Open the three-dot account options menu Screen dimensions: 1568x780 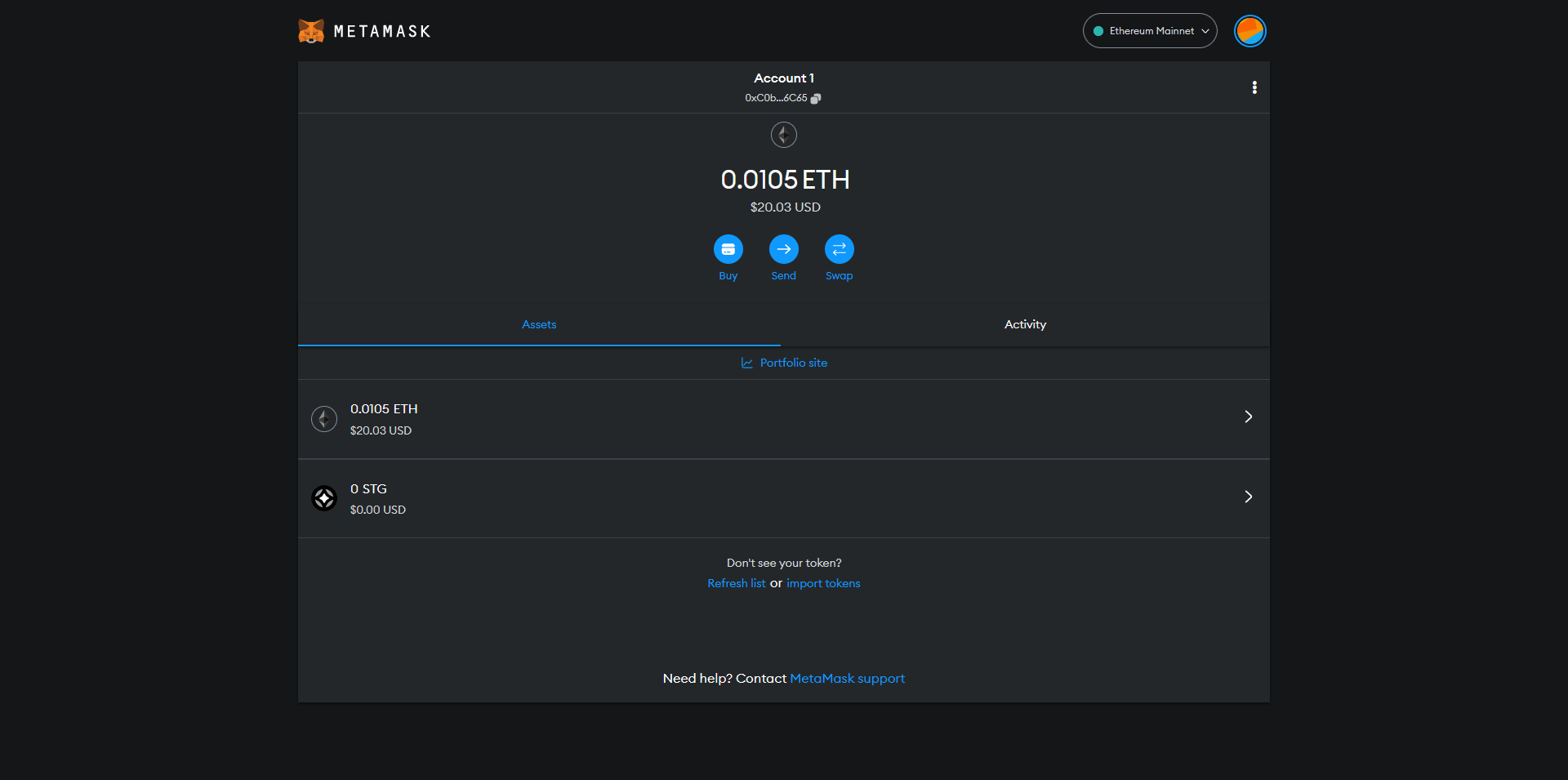point(1254,87)
